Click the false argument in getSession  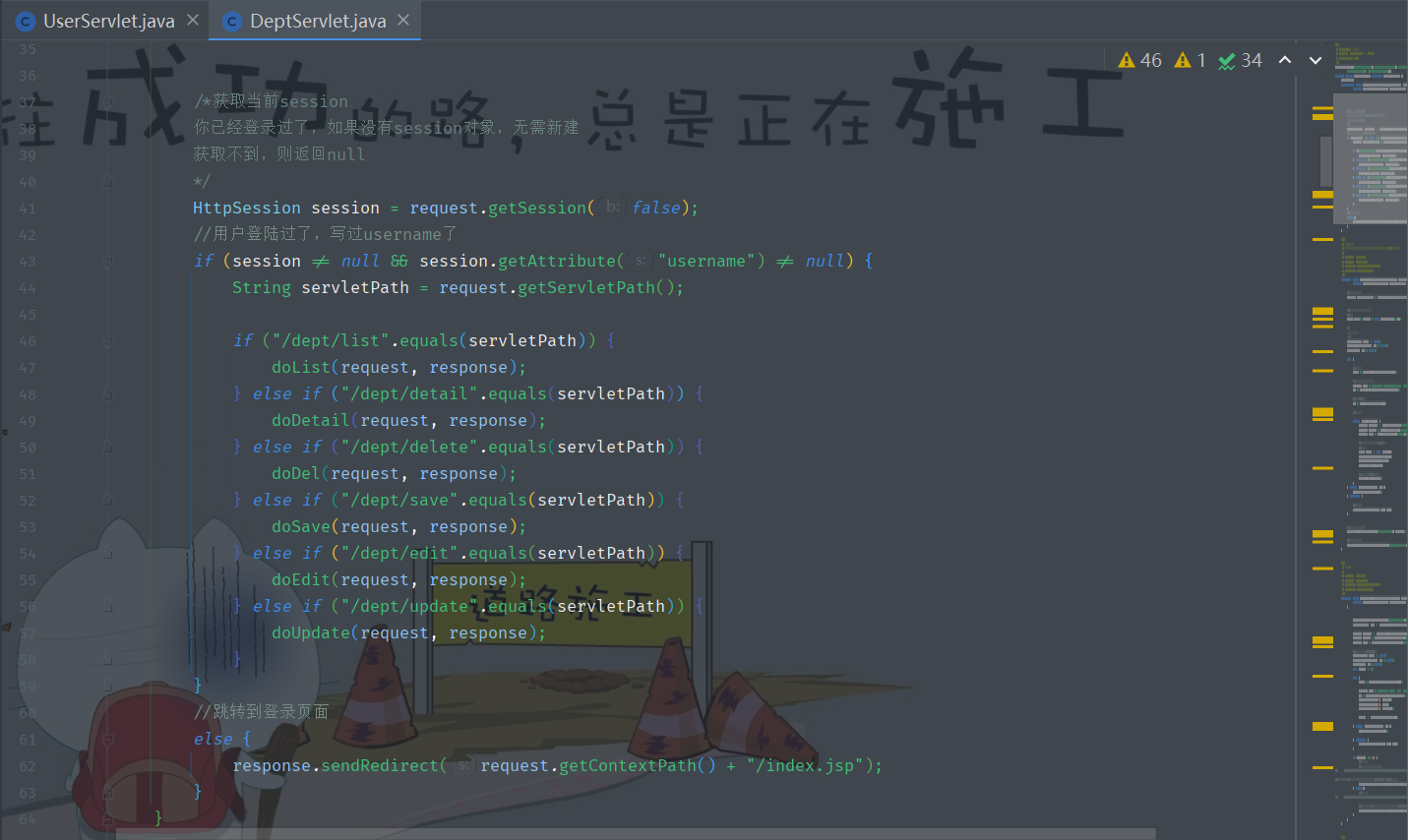[x=655, y=208]
